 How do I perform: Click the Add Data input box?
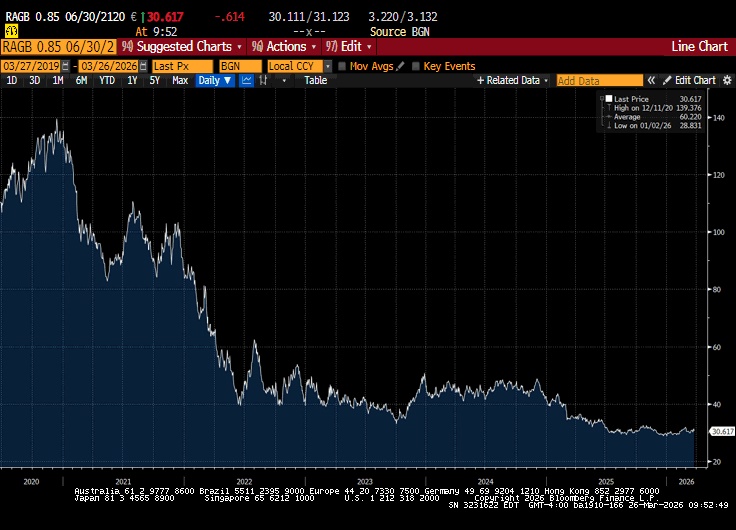point(599,80)
